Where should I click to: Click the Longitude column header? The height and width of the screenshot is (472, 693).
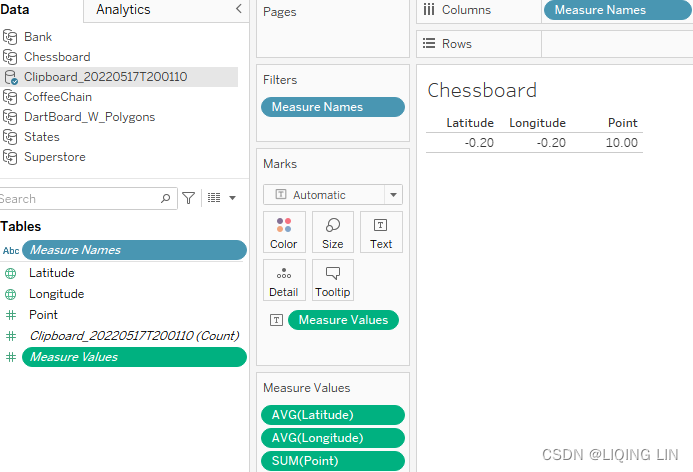[x=537, y=123]
